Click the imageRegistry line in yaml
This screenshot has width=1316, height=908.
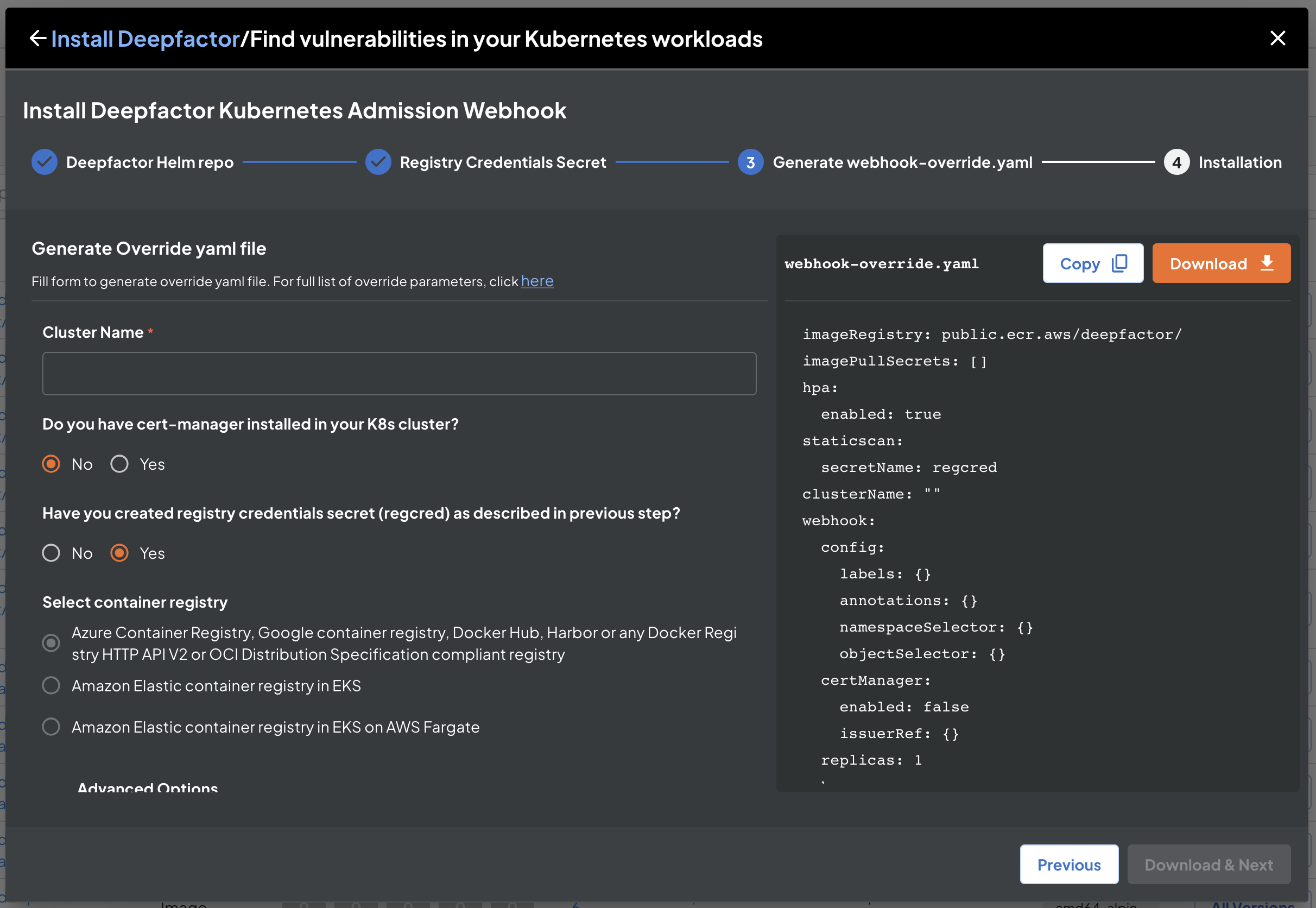click(992, 335)
